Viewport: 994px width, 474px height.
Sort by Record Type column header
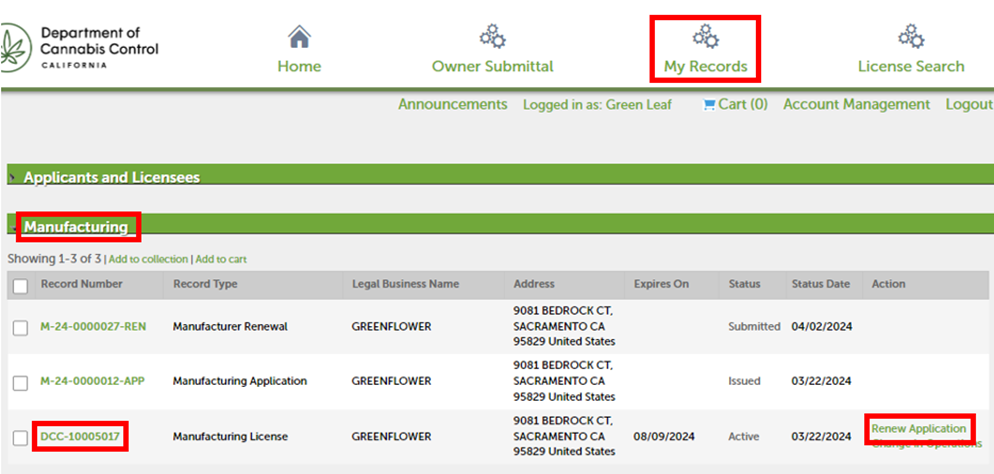tap(205, 284)
